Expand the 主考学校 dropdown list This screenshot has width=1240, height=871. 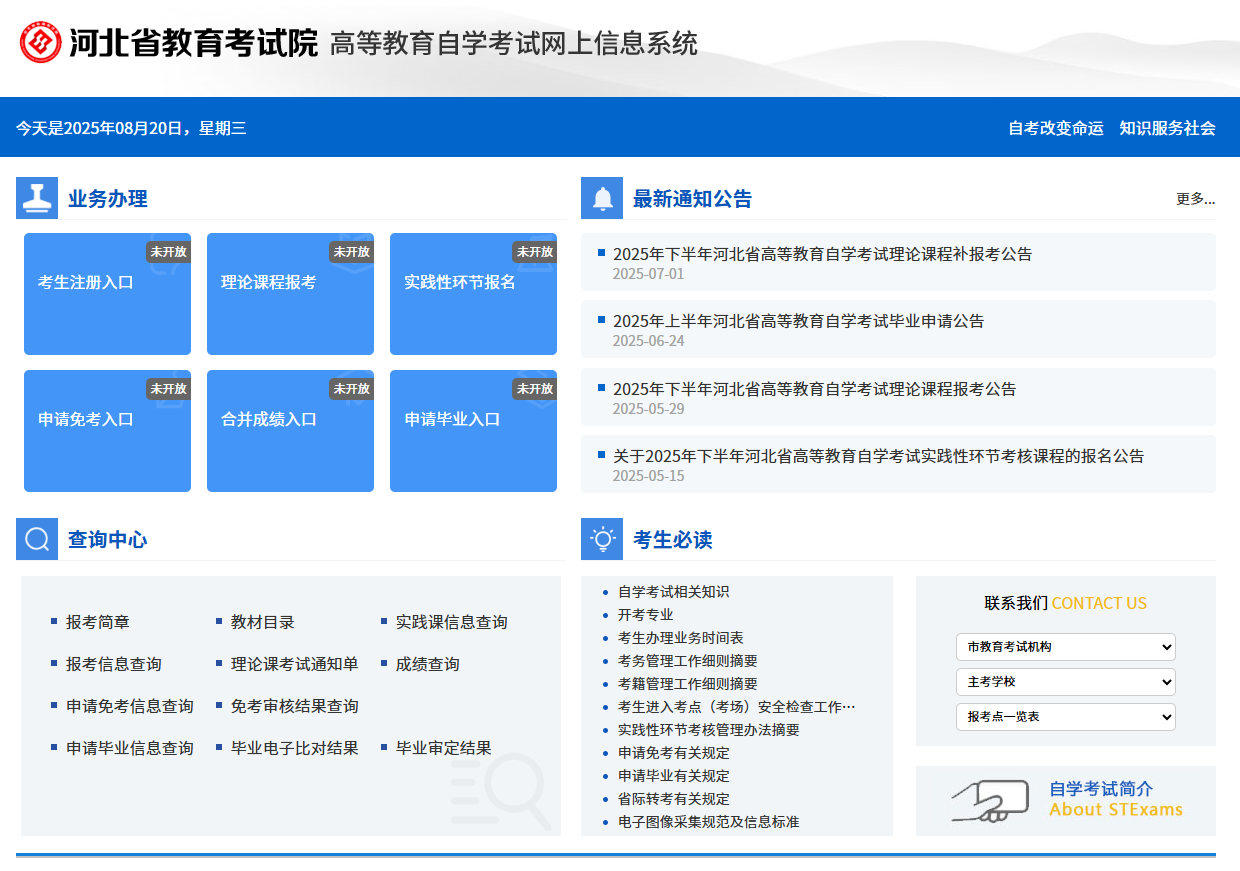(1065, 682)
